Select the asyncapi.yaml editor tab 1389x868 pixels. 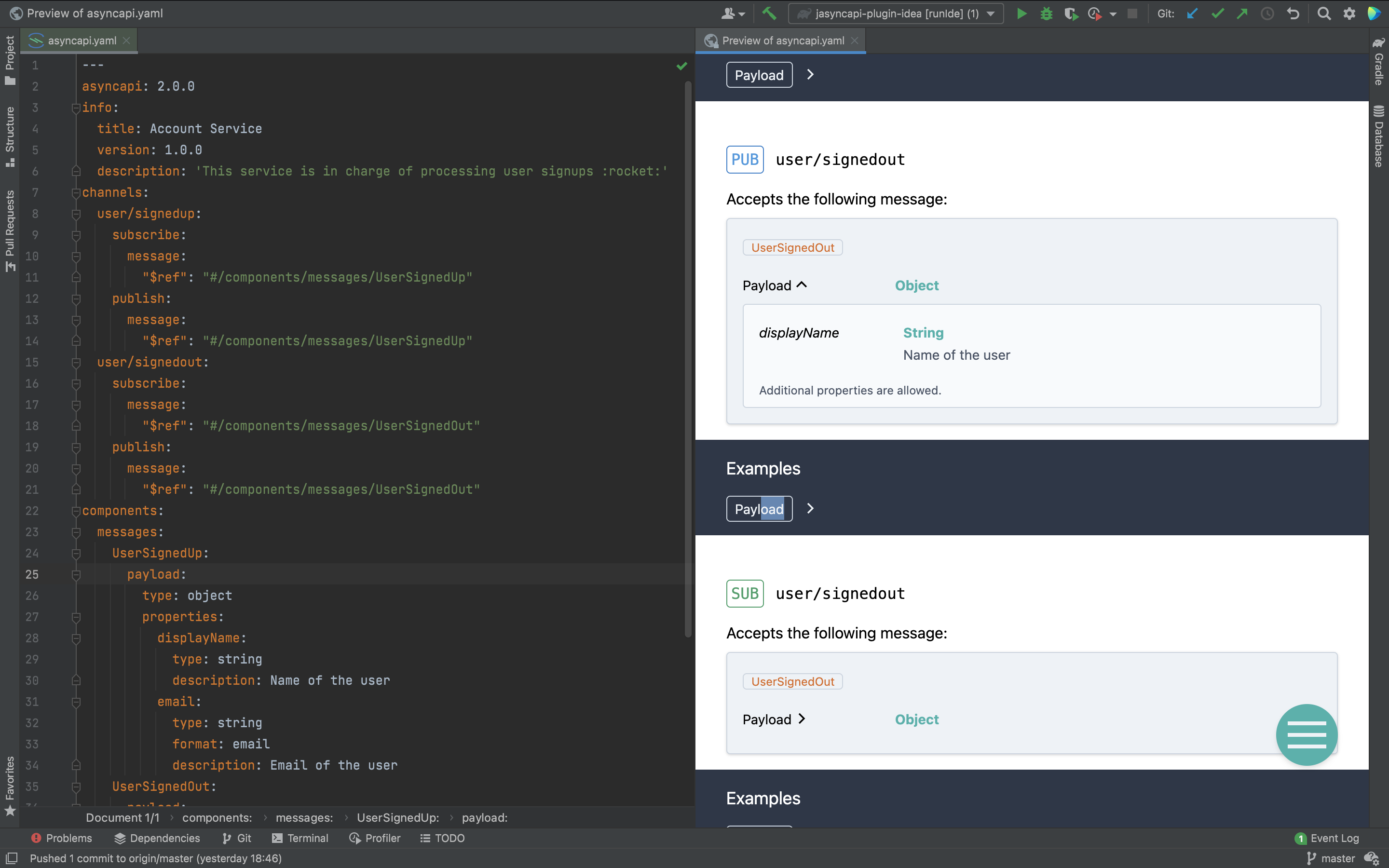[82, 41]
